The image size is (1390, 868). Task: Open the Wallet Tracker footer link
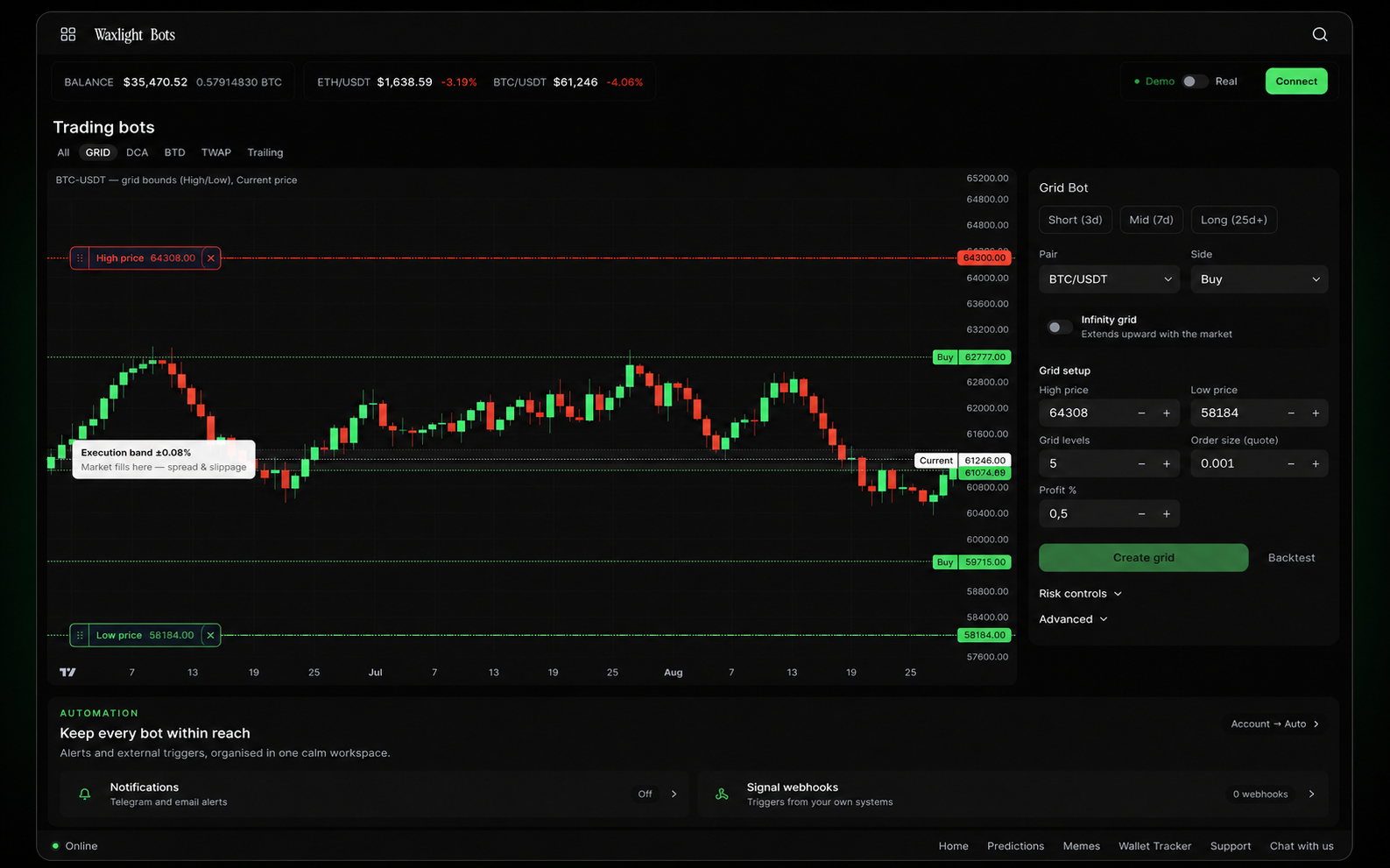(1154, 846)
